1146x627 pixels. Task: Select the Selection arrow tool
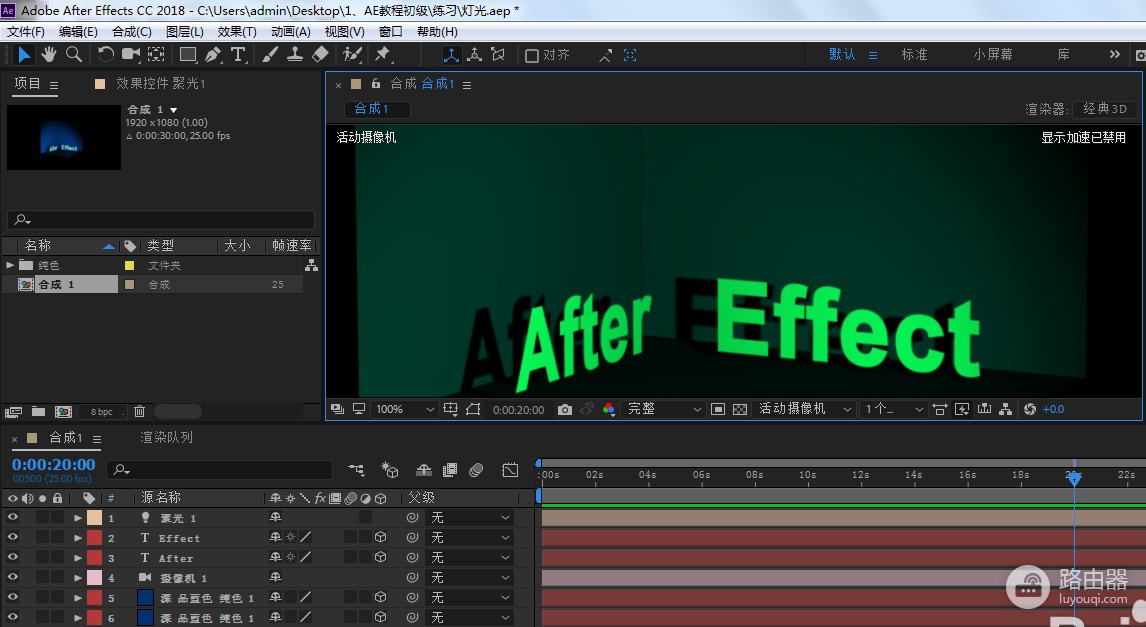[x=23, y=55]
